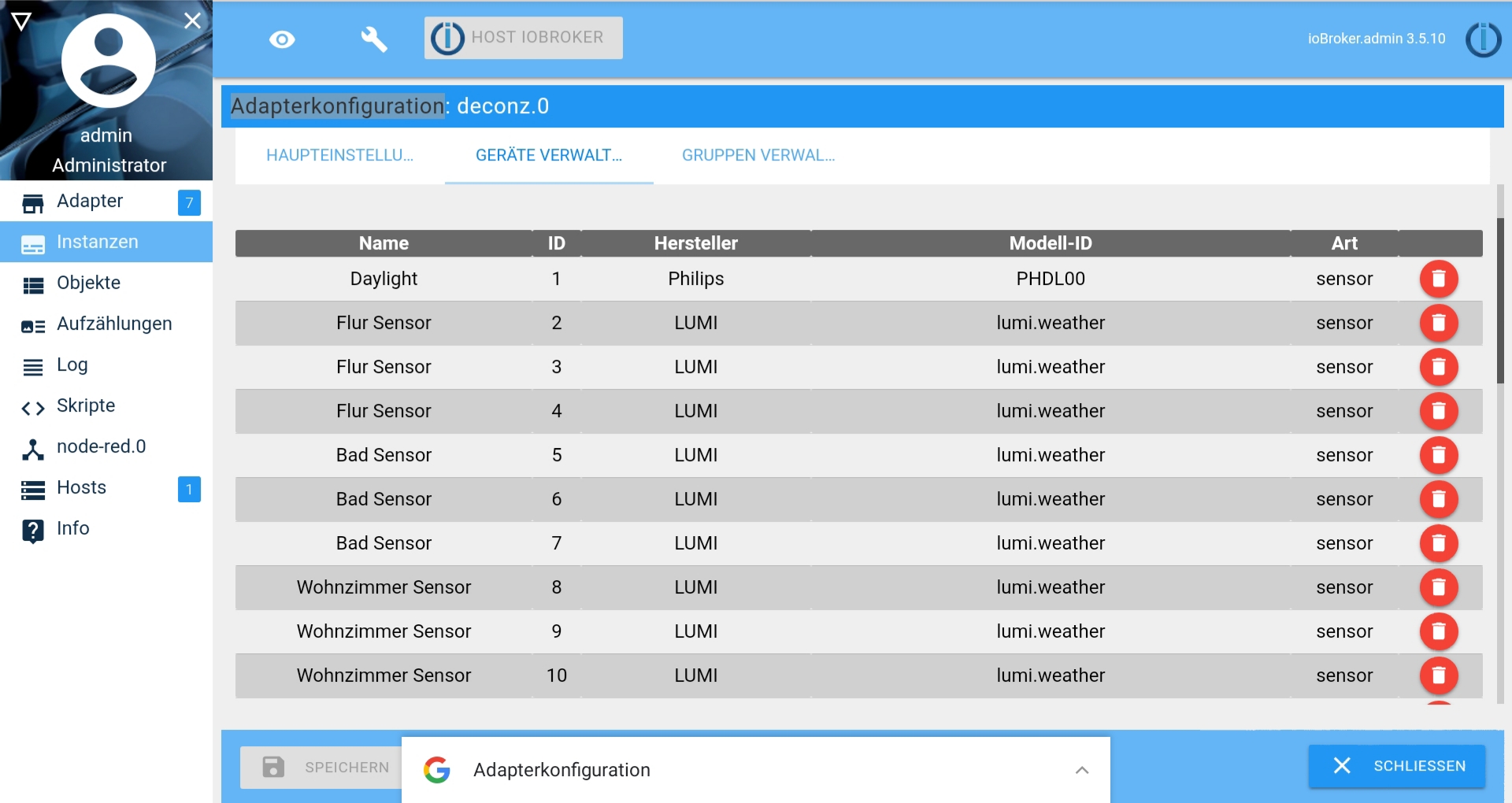The width and height of the screenshot is (1512, 803).
Task: Delete the Daylight sensor row
Action: click(x=1438, y=279)
